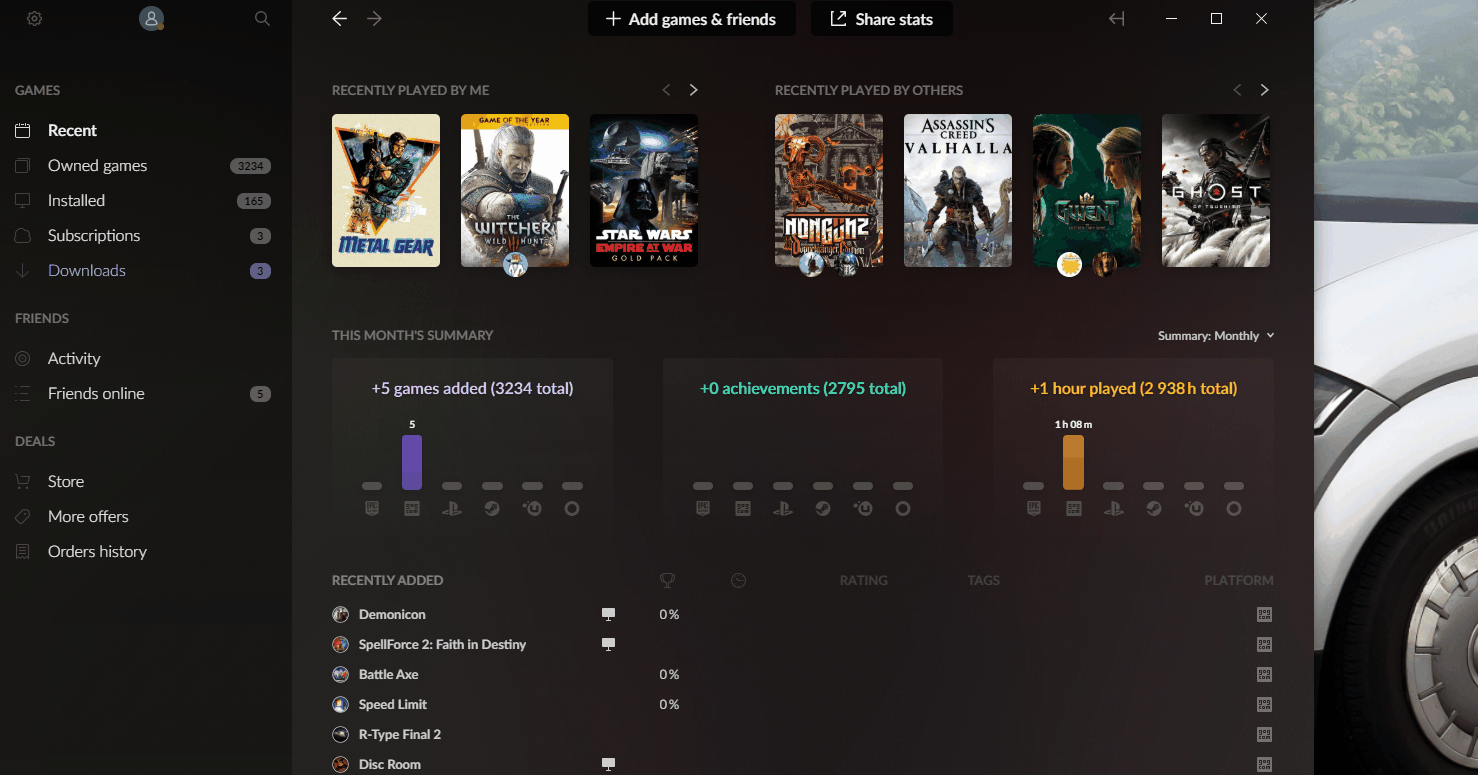Click the Orders history receipt icon
1478x775 pixels.
pyautogui.click(x=23, y=551)
